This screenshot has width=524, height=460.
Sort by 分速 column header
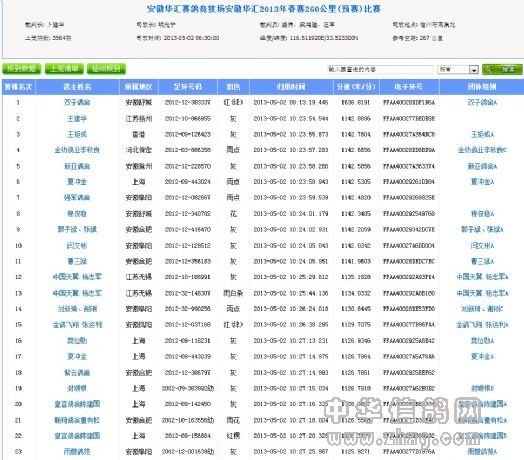(x=356, y=87)
